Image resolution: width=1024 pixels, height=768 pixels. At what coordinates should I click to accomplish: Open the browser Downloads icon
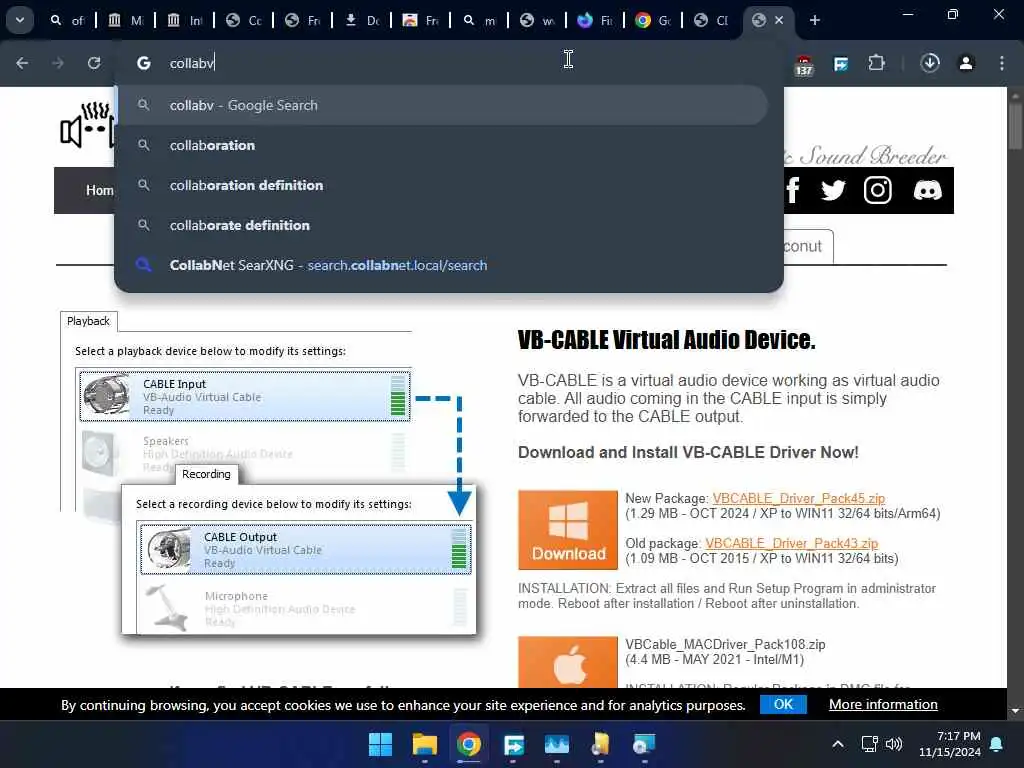930,63
